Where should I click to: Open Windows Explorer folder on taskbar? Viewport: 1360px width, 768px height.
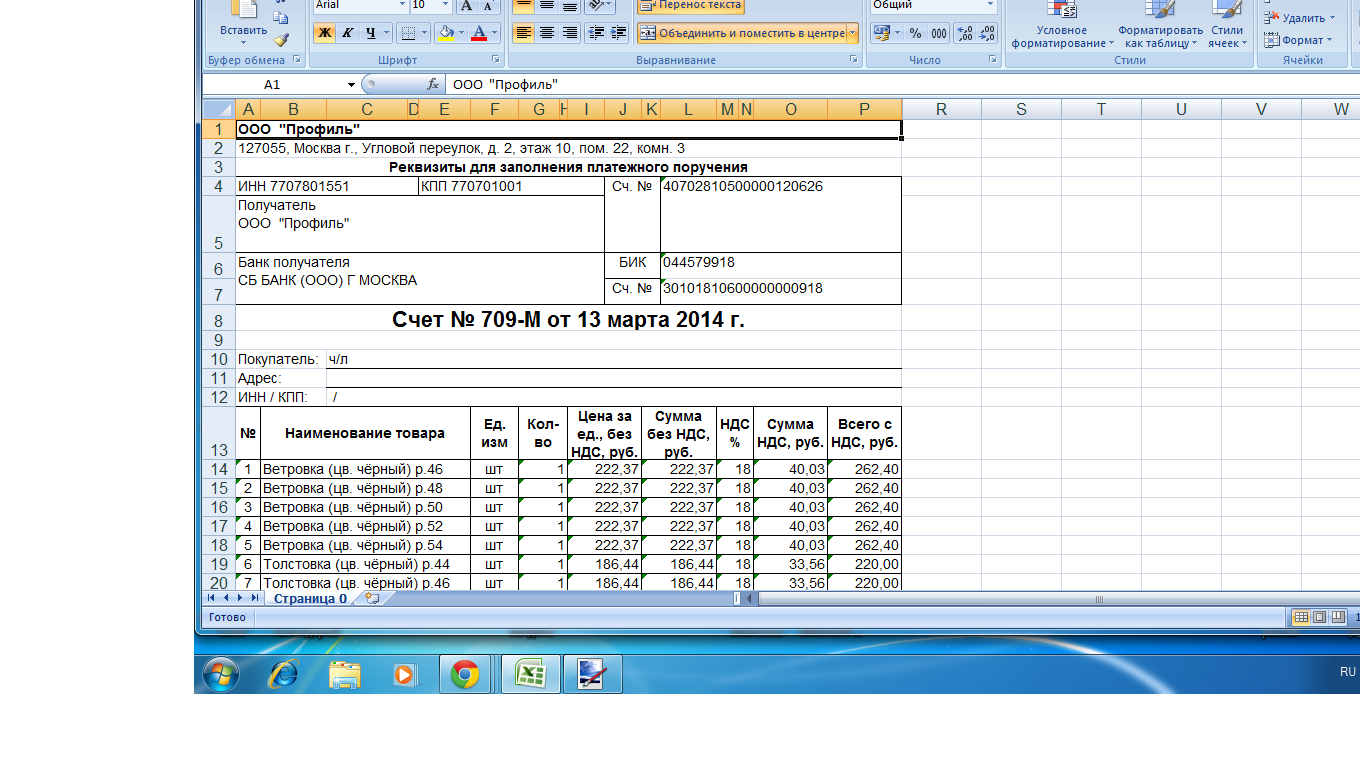(344, 674)
